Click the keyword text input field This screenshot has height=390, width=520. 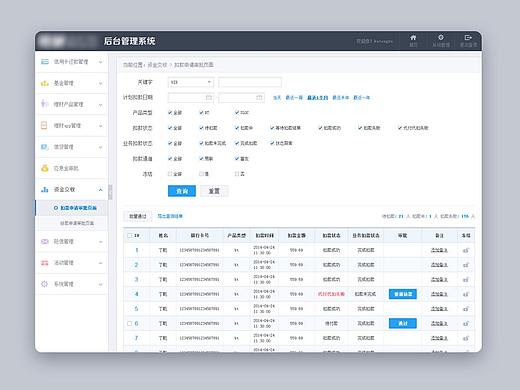click(x=250, y=82)
